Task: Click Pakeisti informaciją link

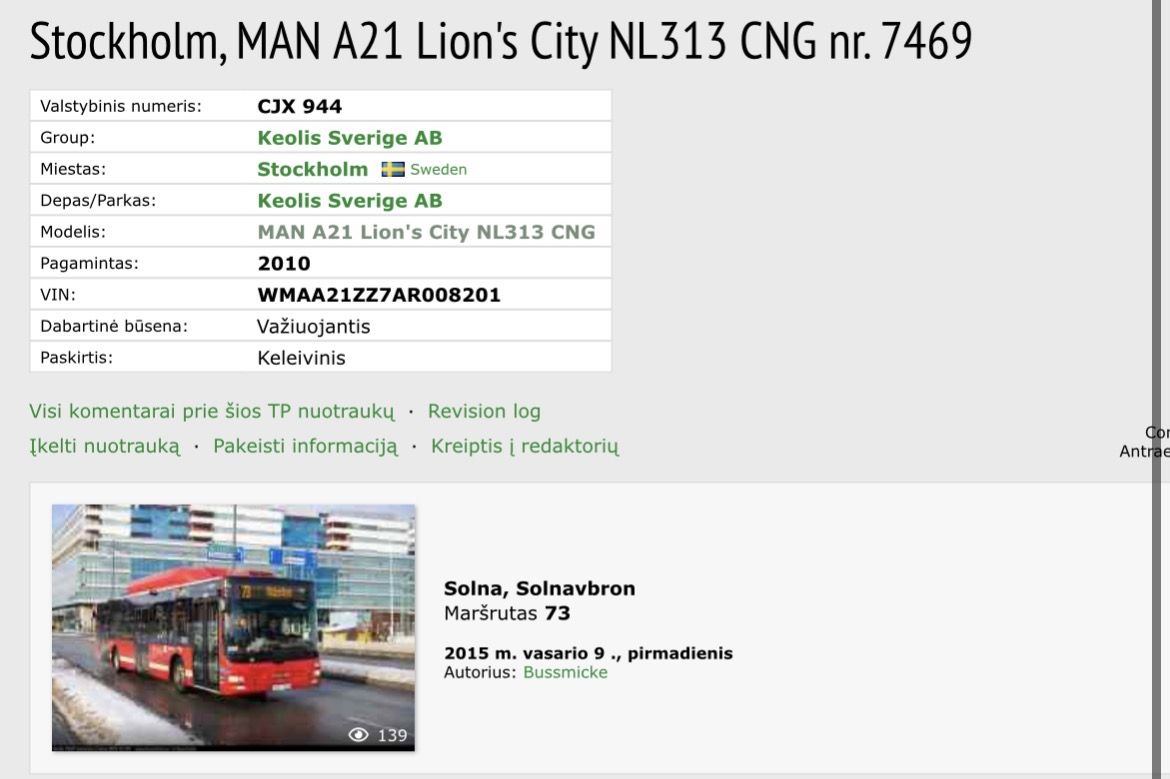Action: 305,446
